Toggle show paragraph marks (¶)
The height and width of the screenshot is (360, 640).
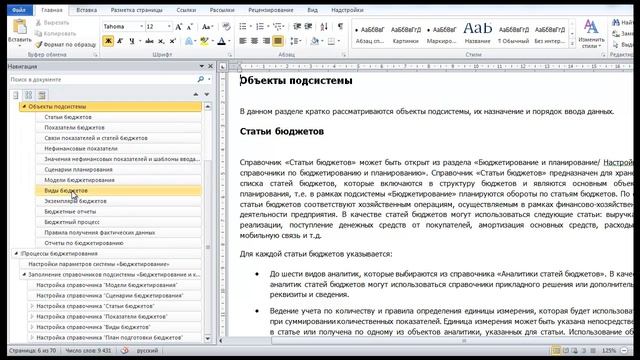340,27
